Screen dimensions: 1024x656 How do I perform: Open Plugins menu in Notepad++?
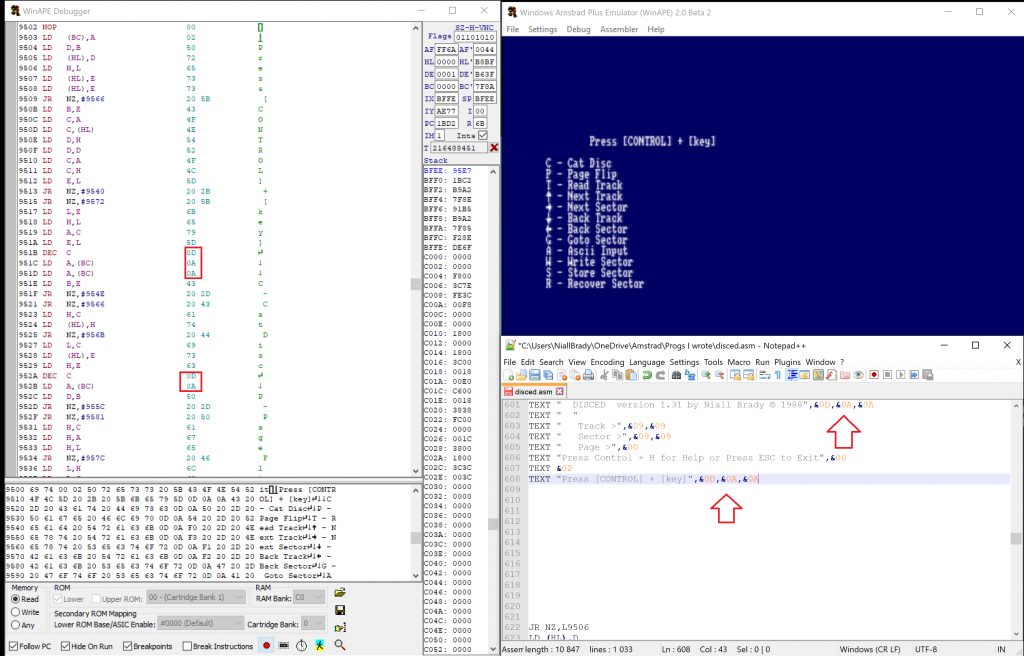[787, 362]
